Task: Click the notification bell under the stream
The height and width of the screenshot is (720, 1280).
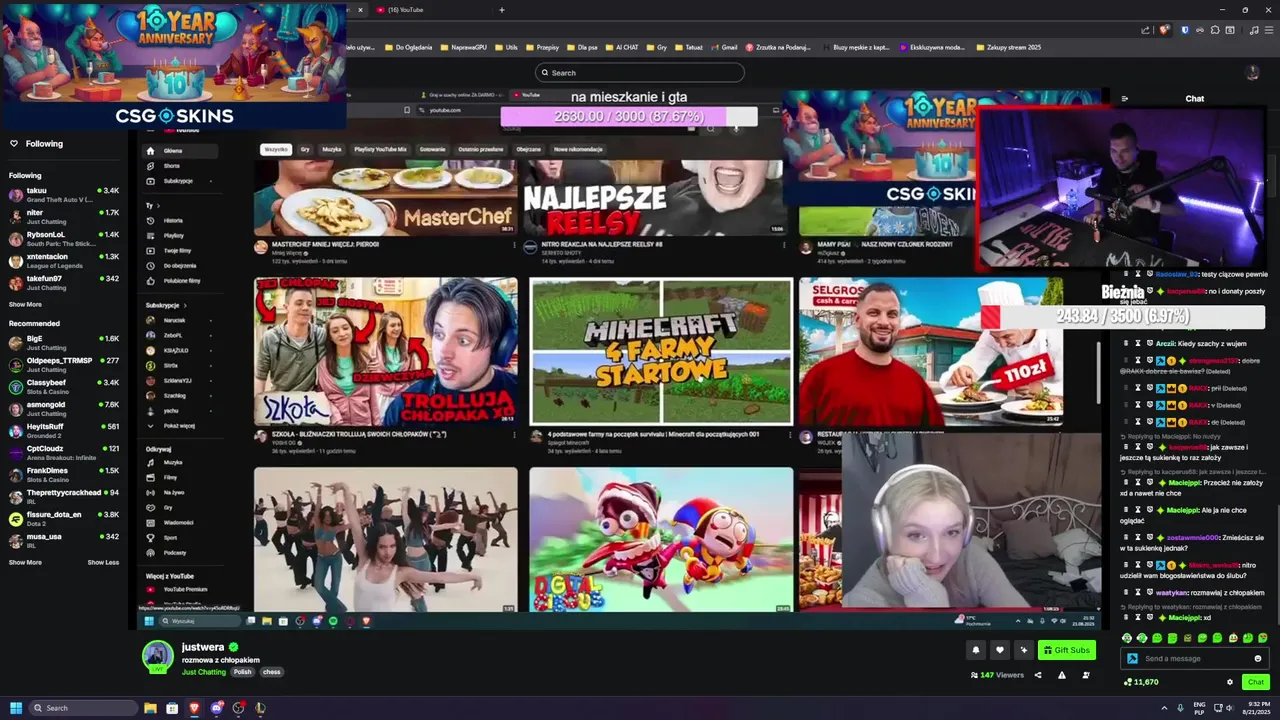Action: (x=976, y=650)
